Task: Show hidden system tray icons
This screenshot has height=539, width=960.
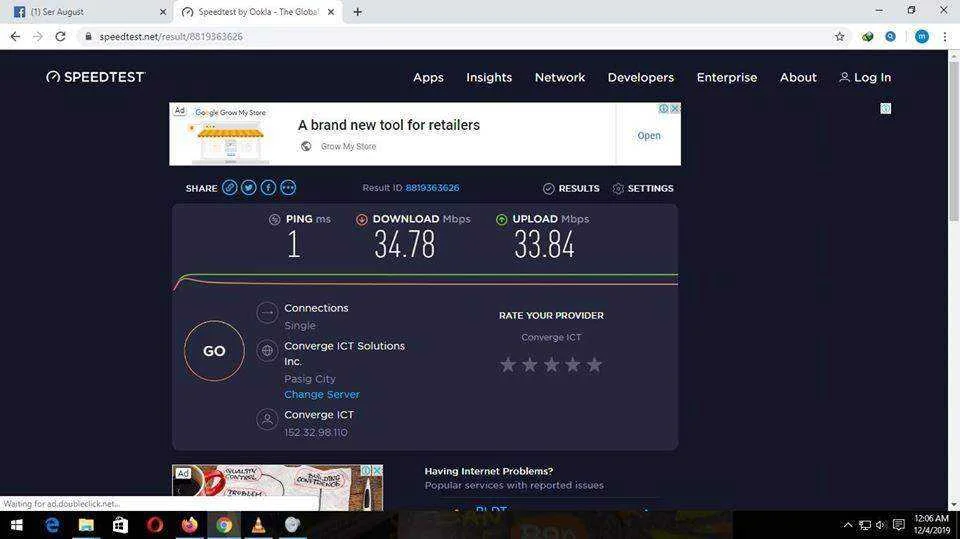Action: pyautogui.click(x=848, y=525)
